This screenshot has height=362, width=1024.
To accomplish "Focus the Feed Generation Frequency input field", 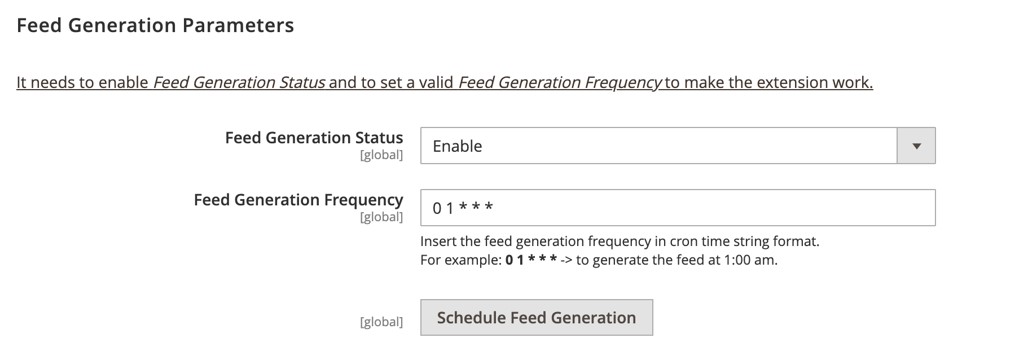I will point(677,208).
